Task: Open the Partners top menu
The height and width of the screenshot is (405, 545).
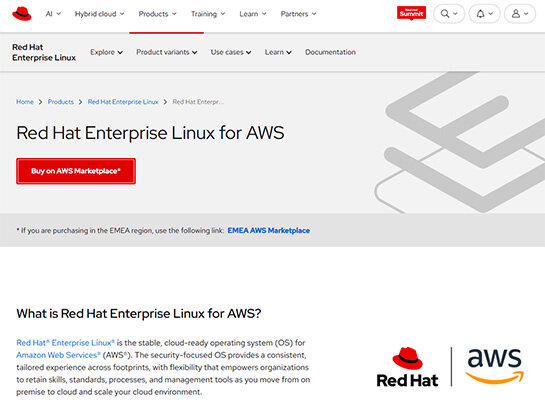Action: [x=298, y=14]
